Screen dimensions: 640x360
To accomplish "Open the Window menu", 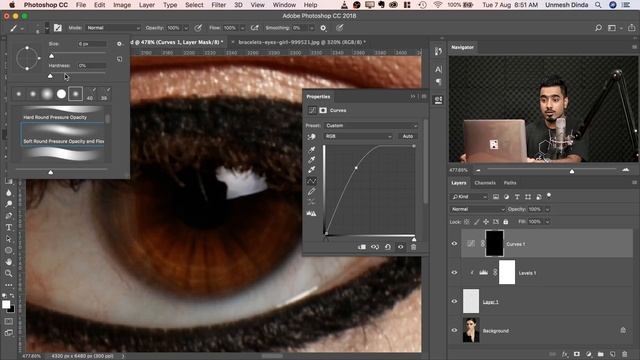I will click(284, 5).
